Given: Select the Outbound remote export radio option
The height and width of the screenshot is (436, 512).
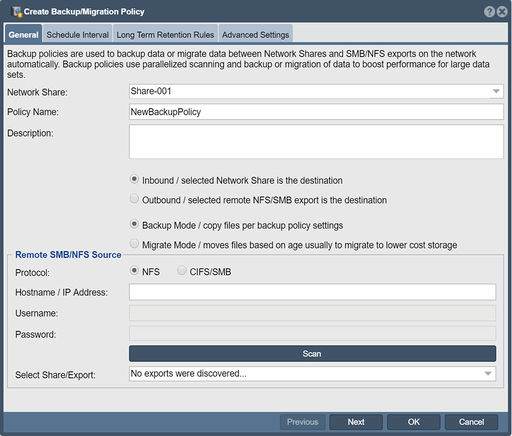Looking at the screenshot, I should (x=134, y=199).
